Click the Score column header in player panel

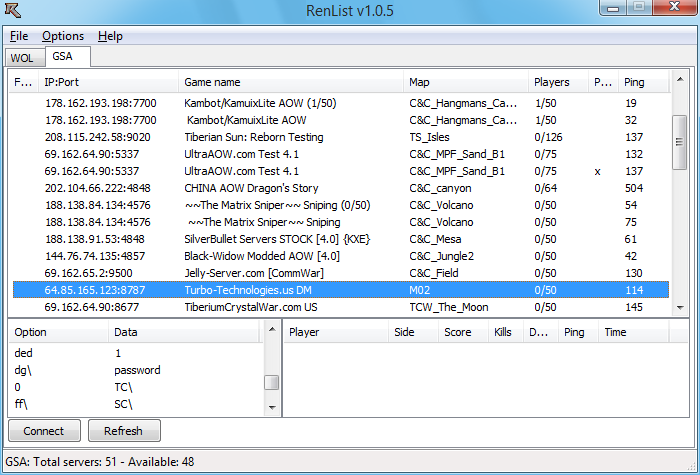458,331
